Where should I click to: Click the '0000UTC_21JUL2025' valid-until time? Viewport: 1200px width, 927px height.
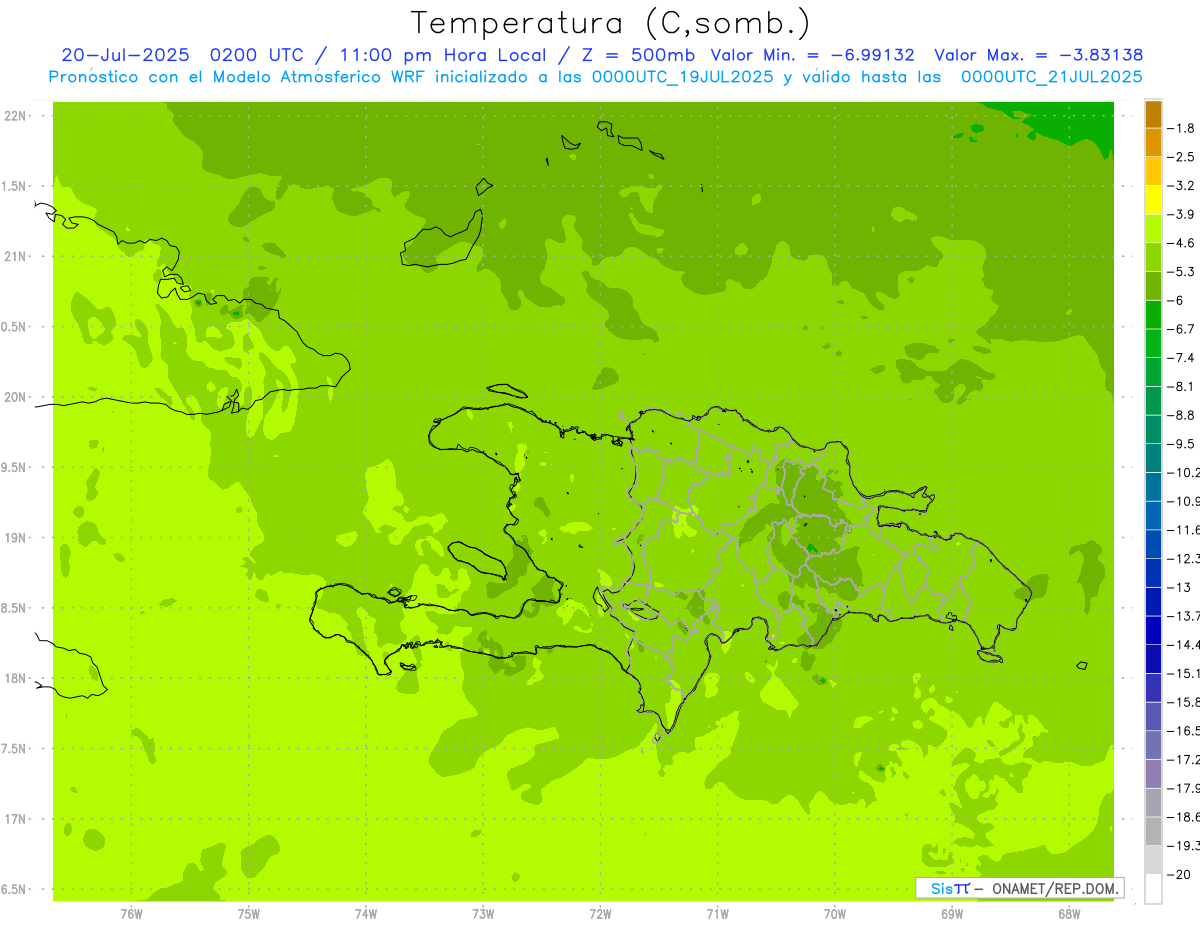point(1051,77)
